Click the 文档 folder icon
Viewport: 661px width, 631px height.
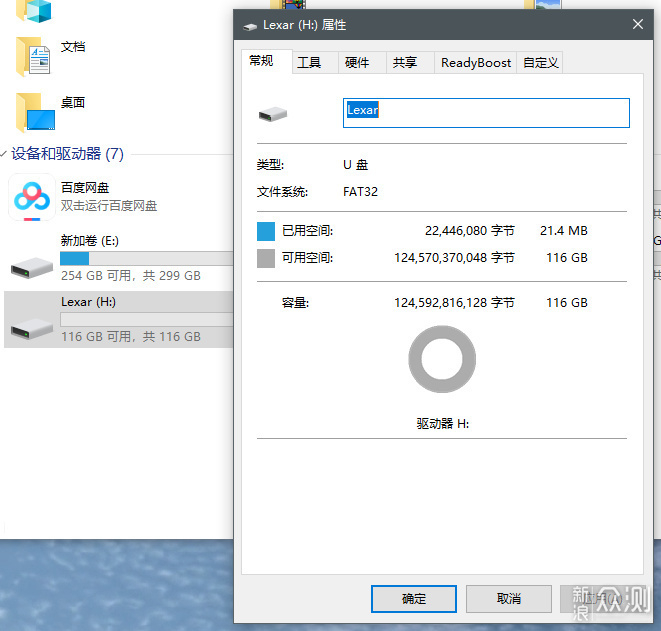pyautogui.click(x=33, y=57)
